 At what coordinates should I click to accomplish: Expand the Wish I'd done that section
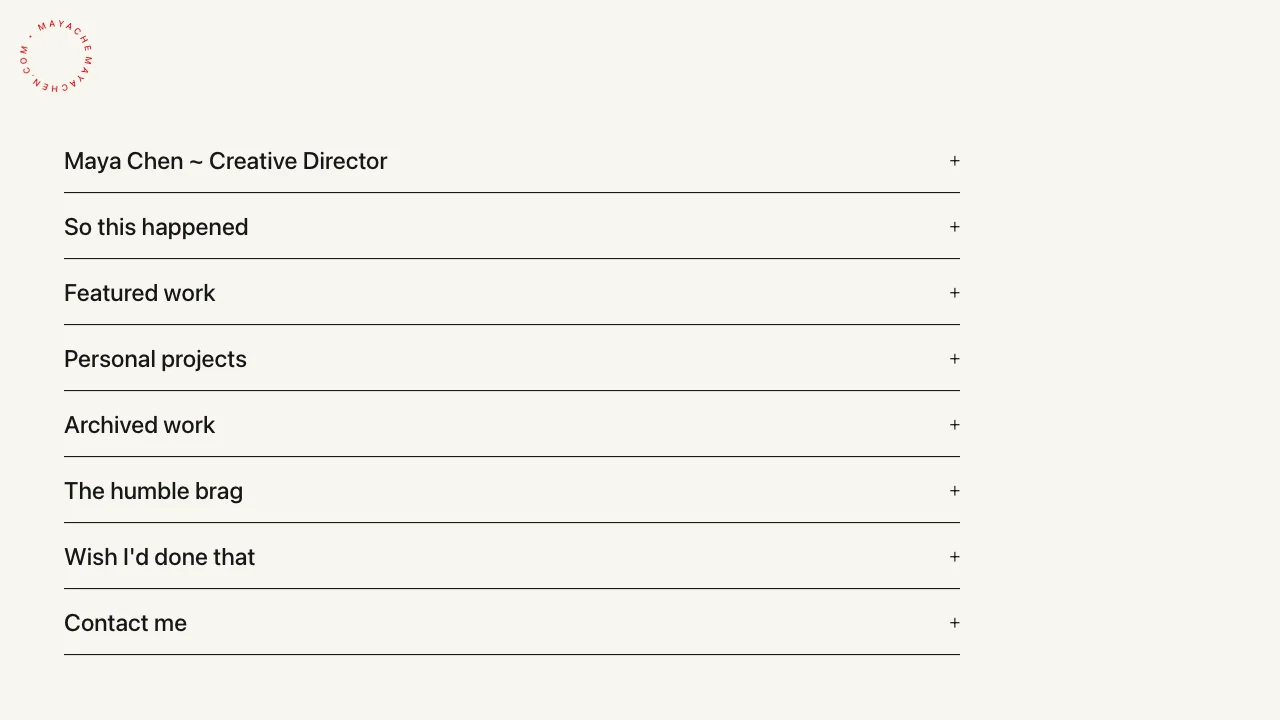512,557
